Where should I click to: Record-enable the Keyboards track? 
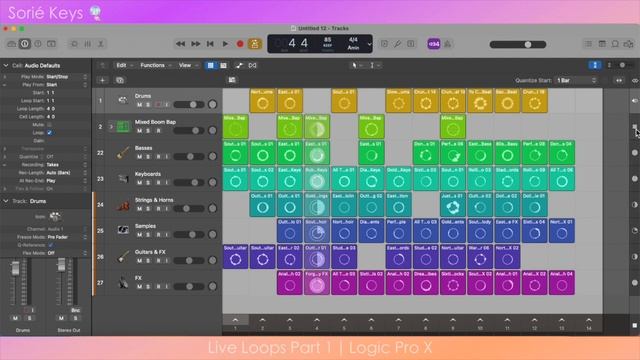pyautogui.click(x=158, y=182)
